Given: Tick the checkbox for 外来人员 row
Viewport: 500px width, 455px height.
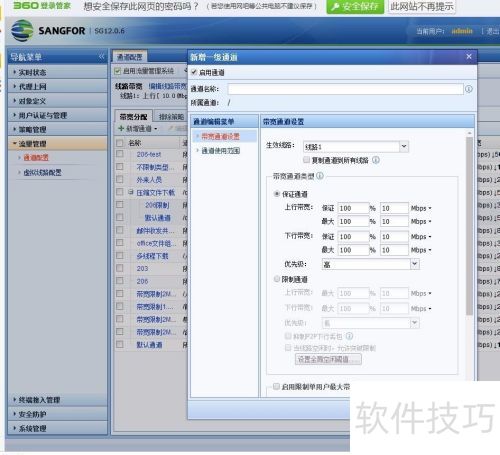Looking at the screenshot, I should click(120, 179).
